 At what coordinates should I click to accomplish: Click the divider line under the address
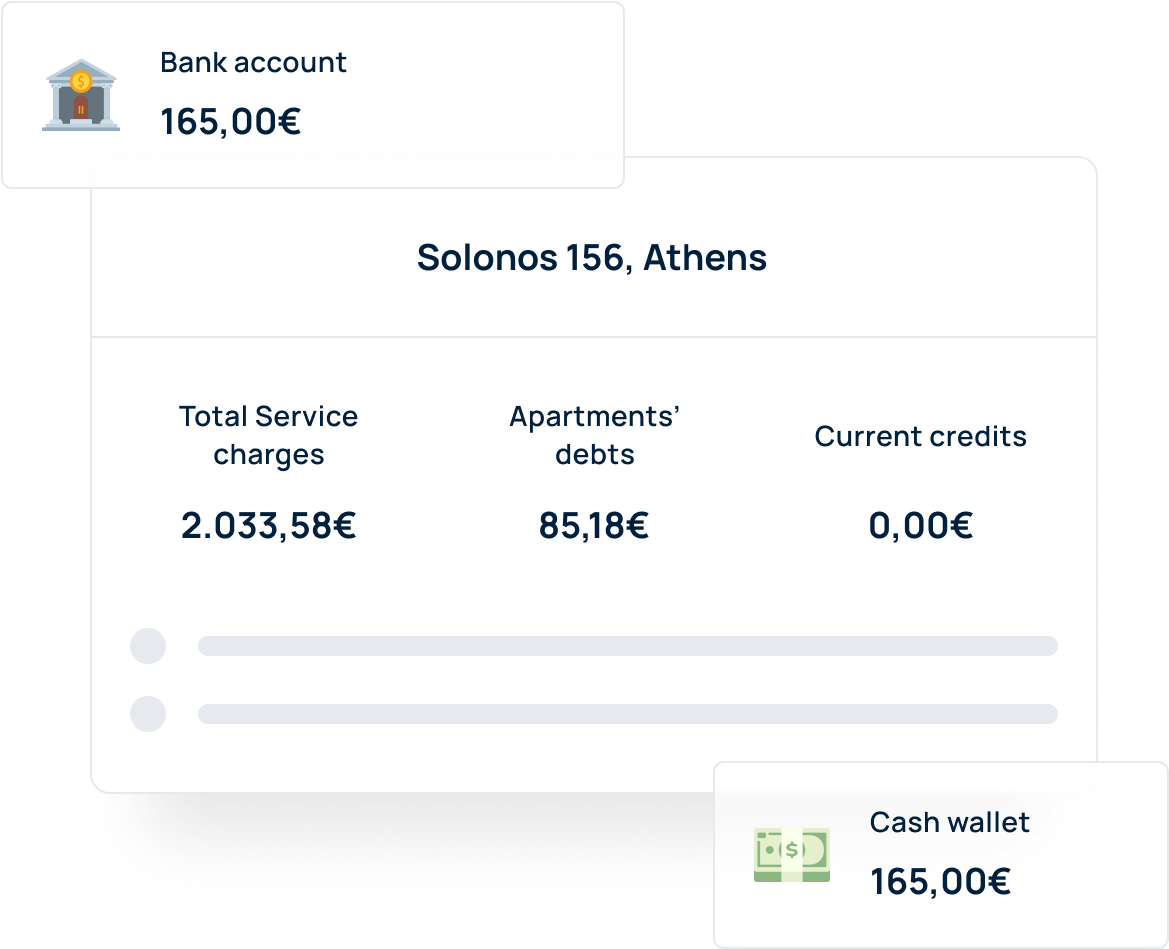click(594, 337)
